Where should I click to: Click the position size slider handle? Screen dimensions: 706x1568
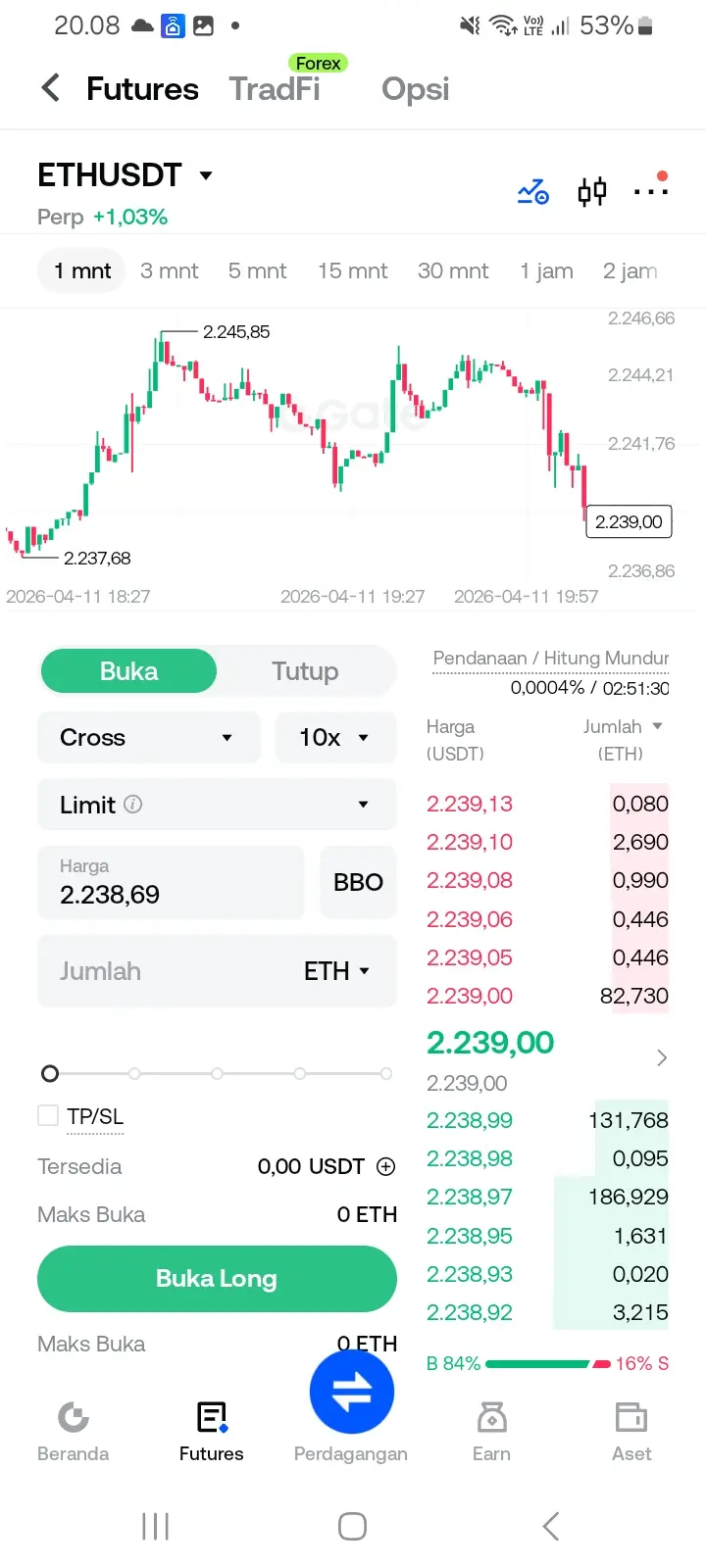click(50, 1074)
